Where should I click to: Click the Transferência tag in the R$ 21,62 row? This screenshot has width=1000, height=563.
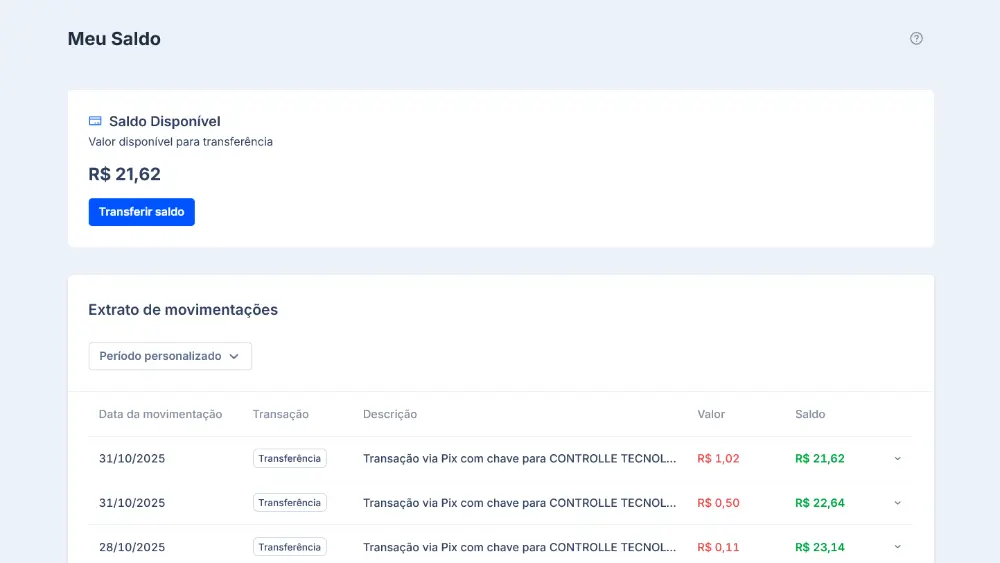pos(290,458)
